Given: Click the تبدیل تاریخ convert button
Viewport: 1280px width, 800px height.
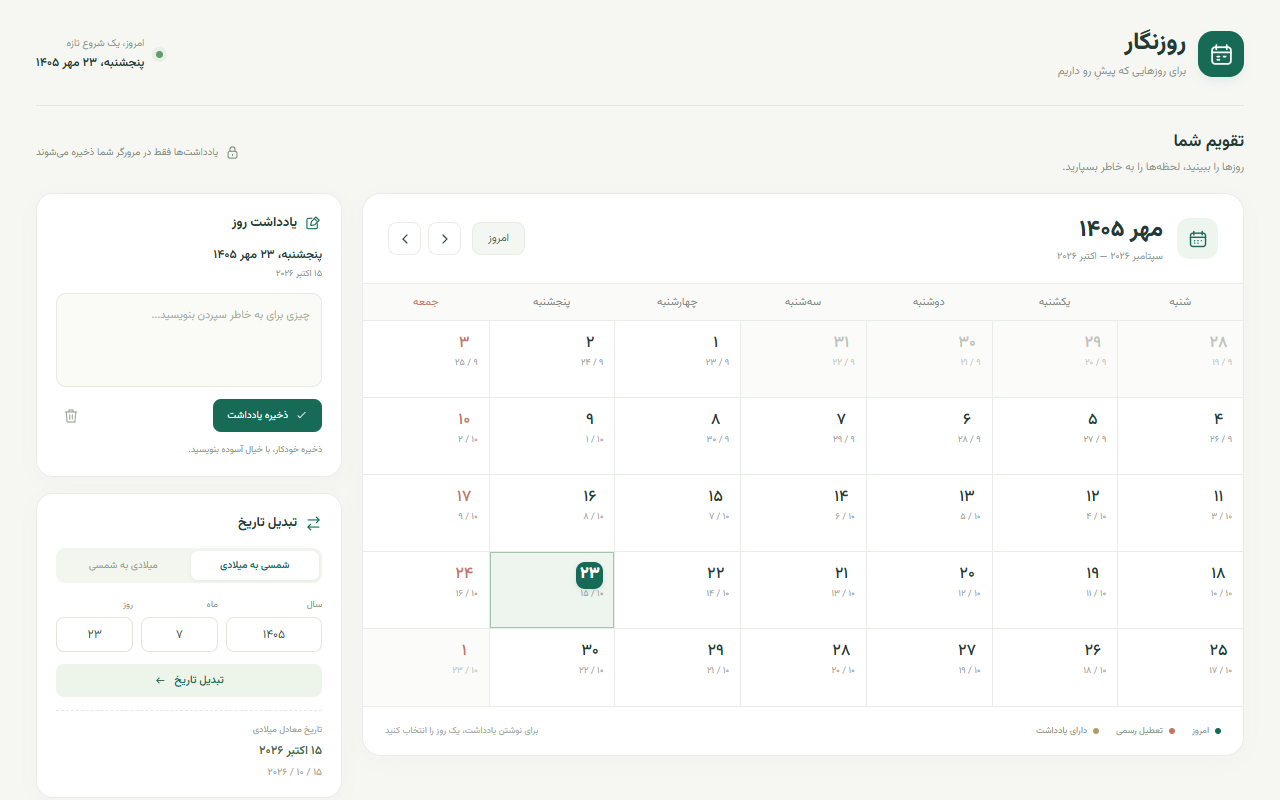Looking at the screenshot, I should click(189, 680).
